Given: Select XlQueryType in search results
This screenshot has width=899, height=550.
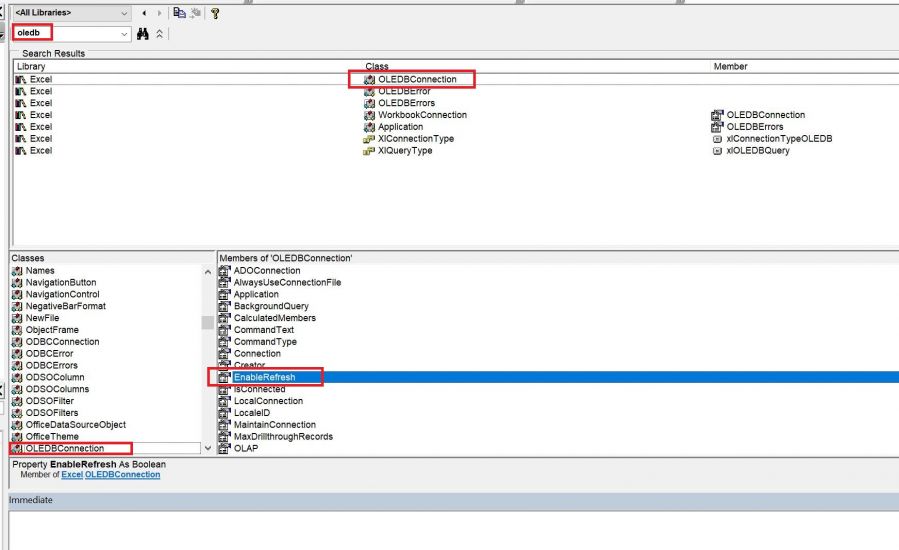Looking at the screenshot, I should pos(405,150).
